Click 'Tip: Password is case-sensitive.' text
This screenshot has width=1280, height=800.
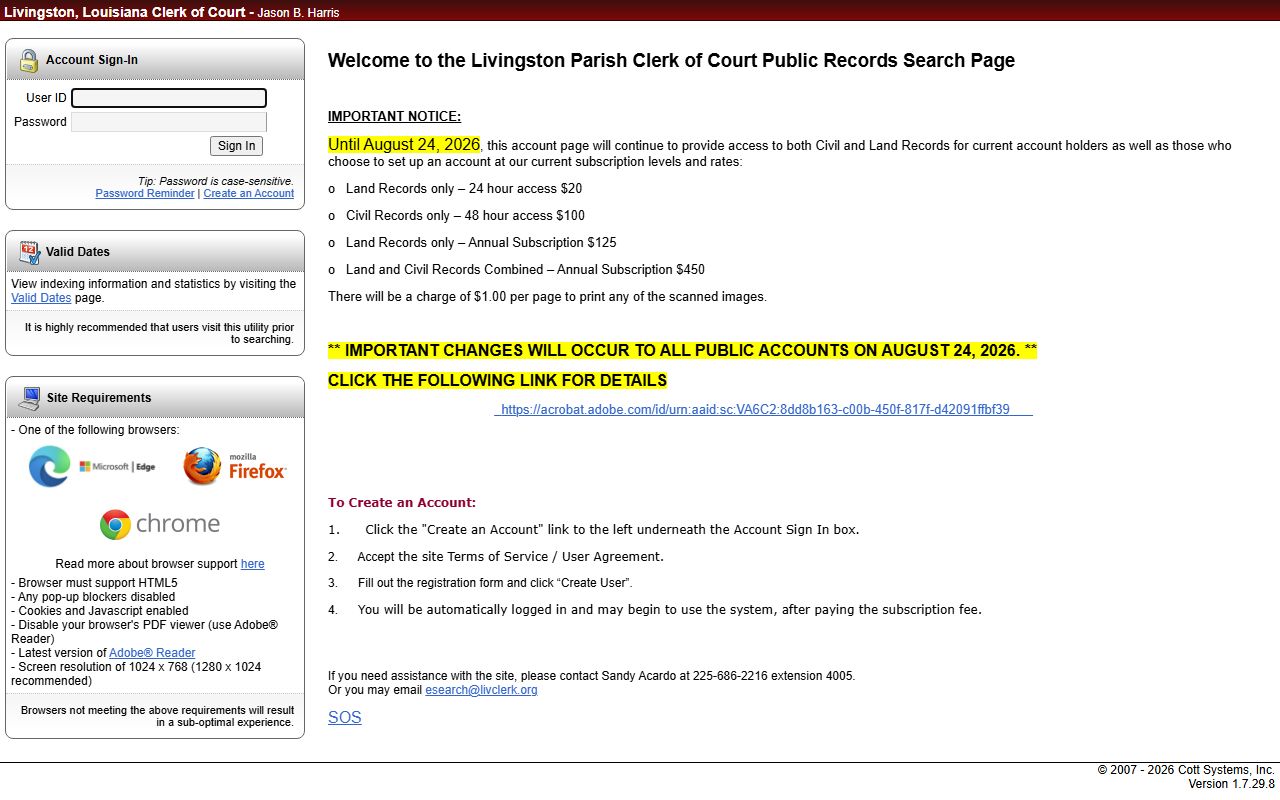pos(216,182)
